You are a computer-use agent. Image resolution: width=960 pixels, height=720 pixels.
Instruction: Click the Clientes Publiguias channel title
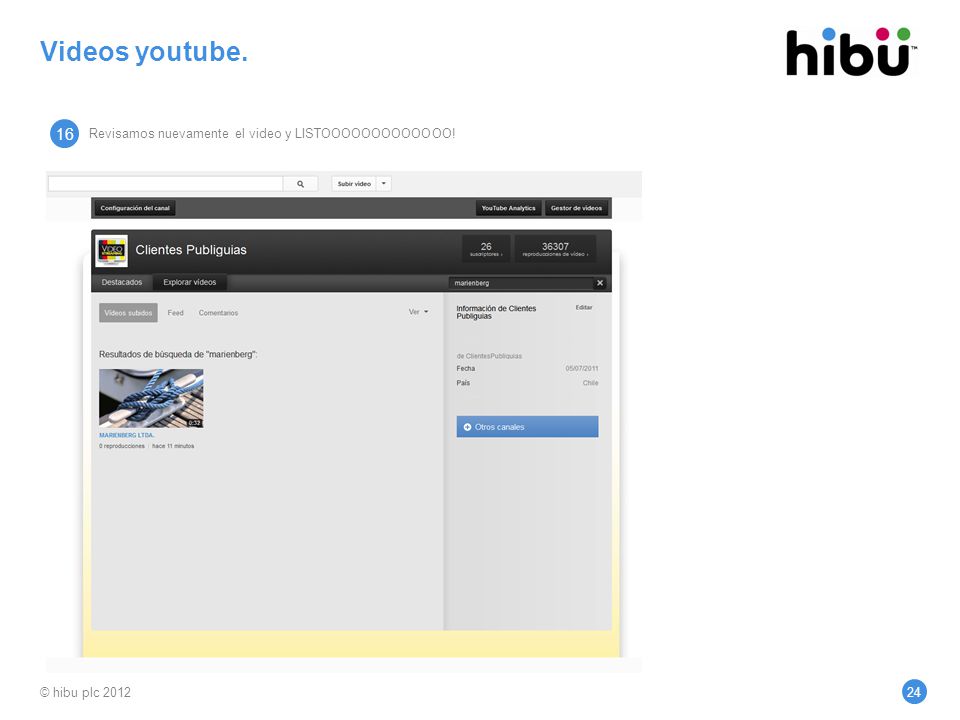191,250
